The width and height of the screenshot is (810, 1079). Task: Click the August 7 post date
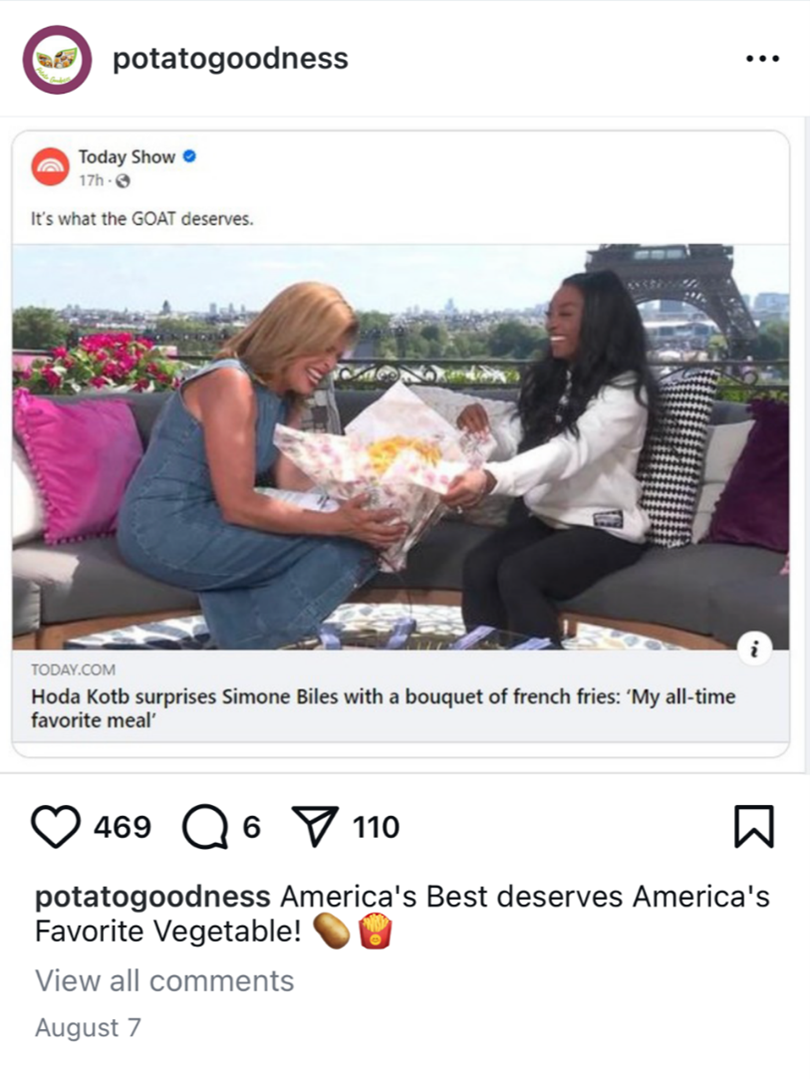(x=88, y=1027)
